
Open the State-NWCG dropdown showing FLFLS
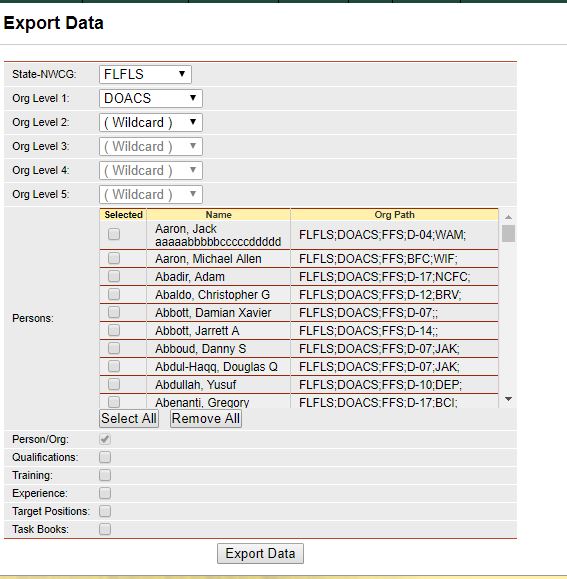tap(145, 75)
